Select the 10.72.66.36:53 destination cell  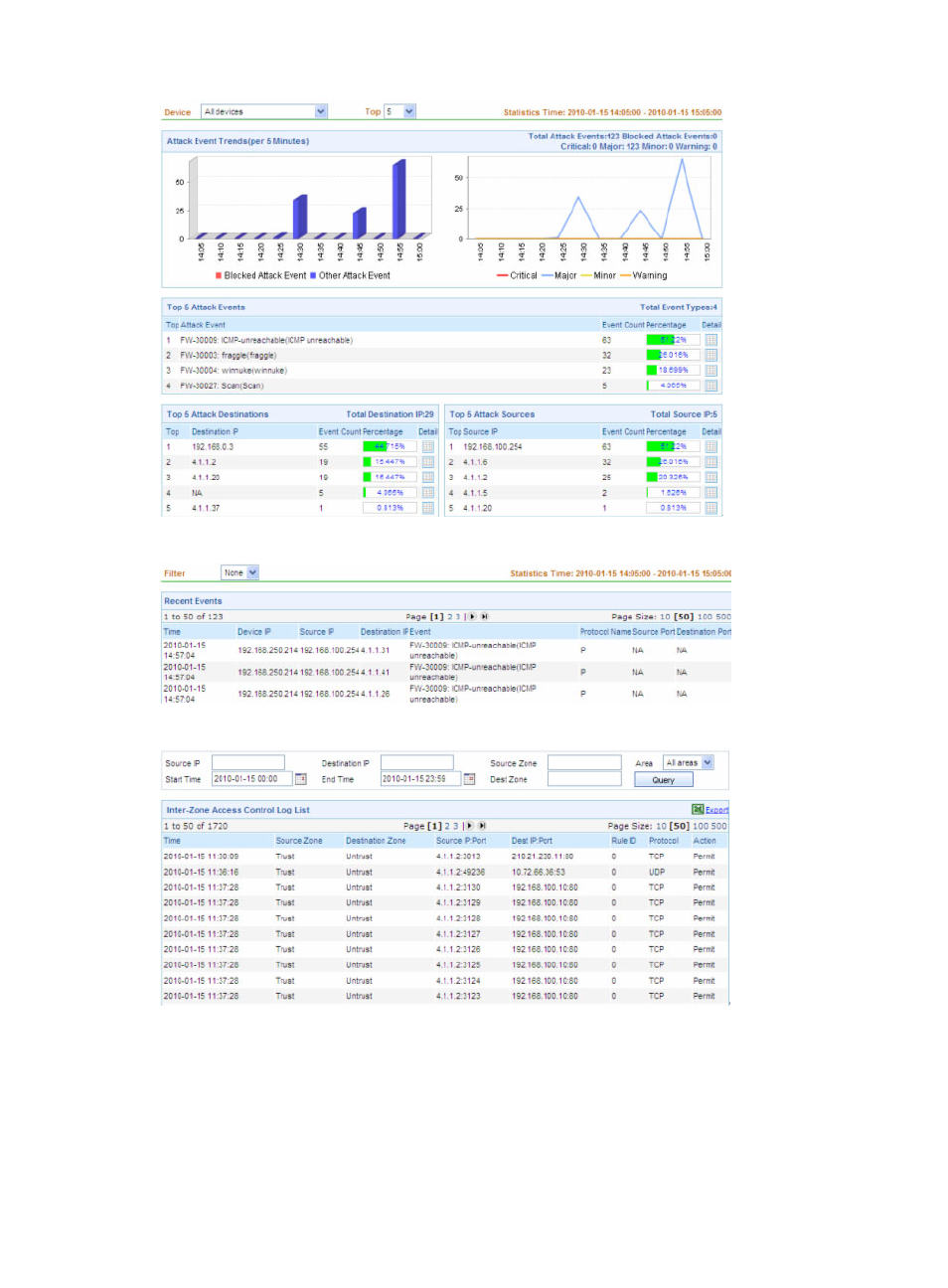pyautogui.click(x=539, y=872)
